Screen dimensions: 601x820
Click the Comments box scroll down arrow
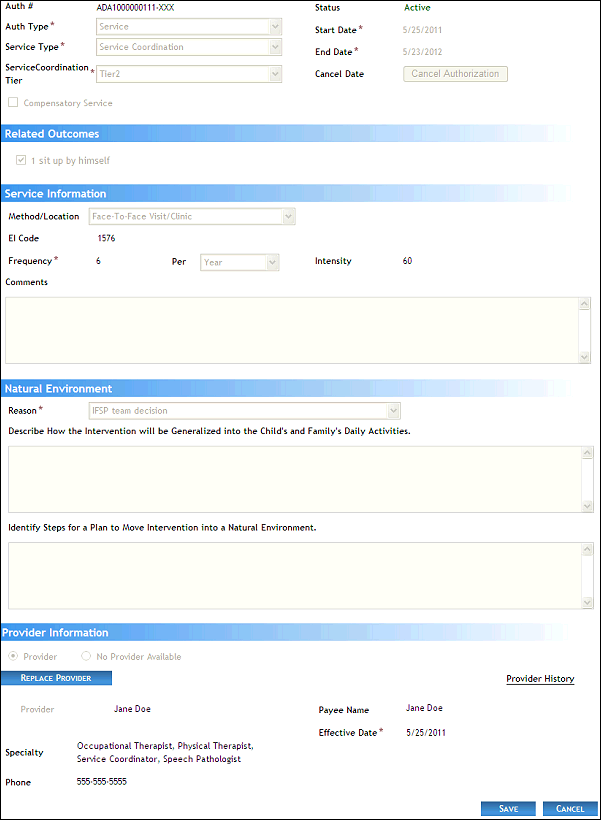tap(585, 356)
